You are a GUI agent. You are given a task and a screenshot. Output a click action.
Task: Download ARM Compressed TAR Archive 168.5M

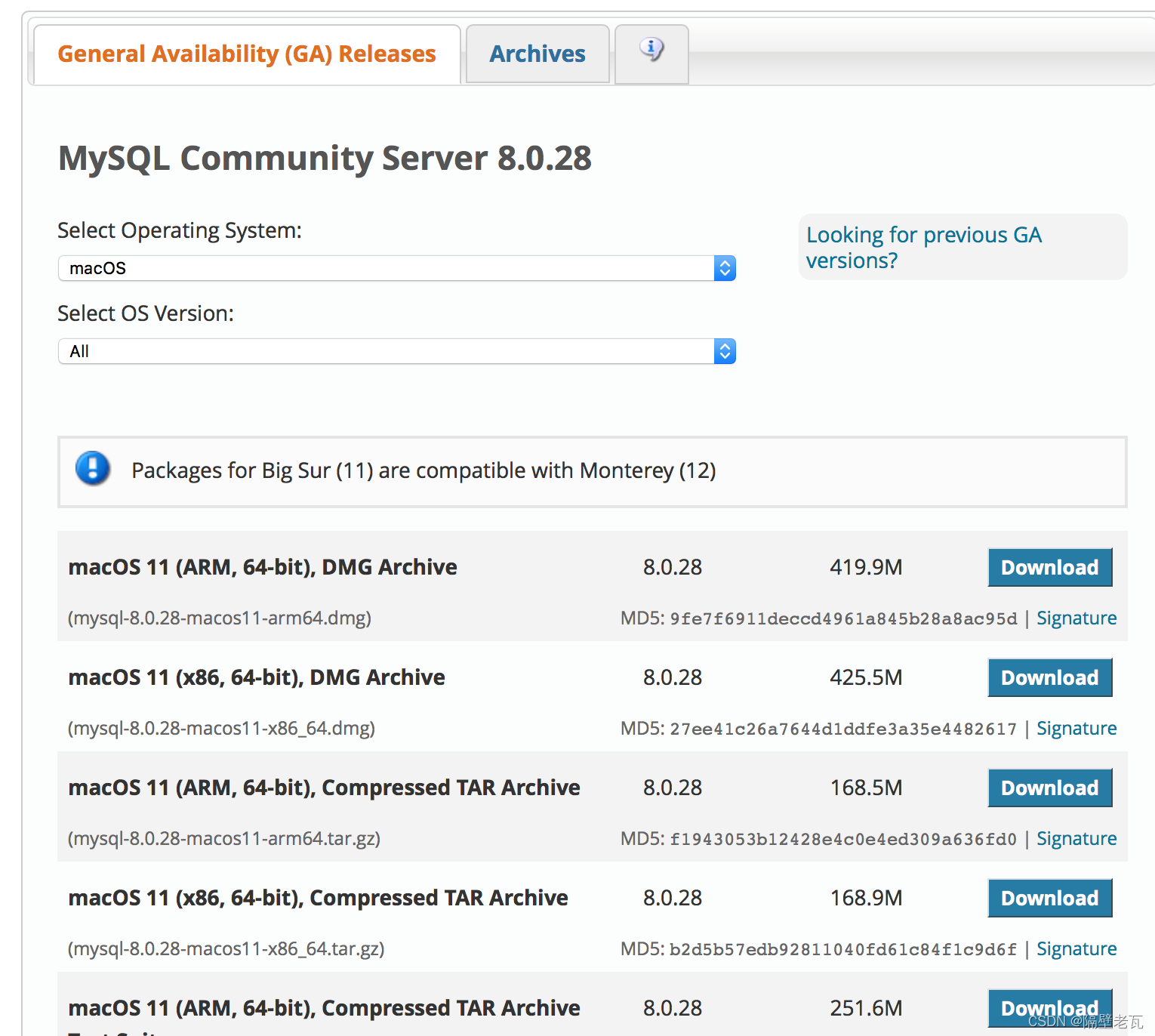(1050, 788)
